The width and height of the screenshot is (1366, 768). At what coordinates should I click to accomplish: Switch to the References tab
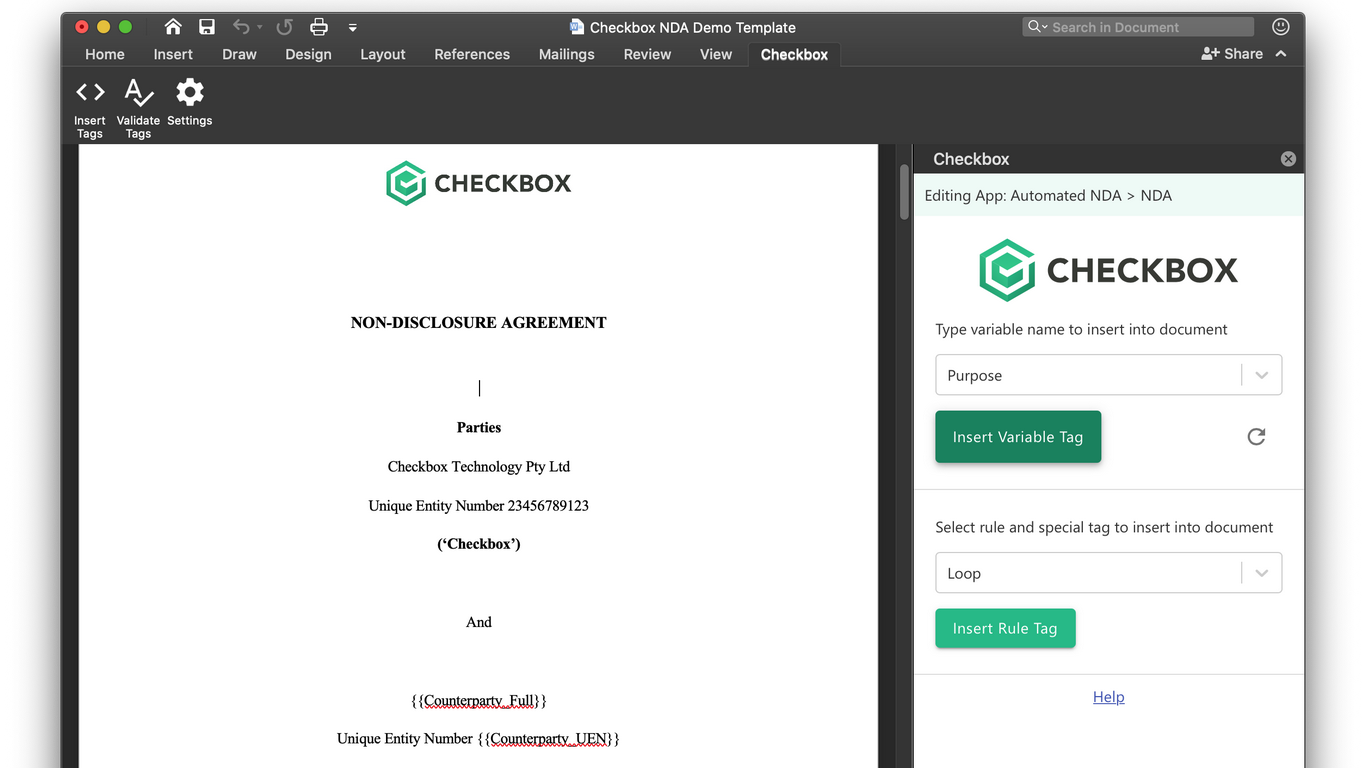472,54
